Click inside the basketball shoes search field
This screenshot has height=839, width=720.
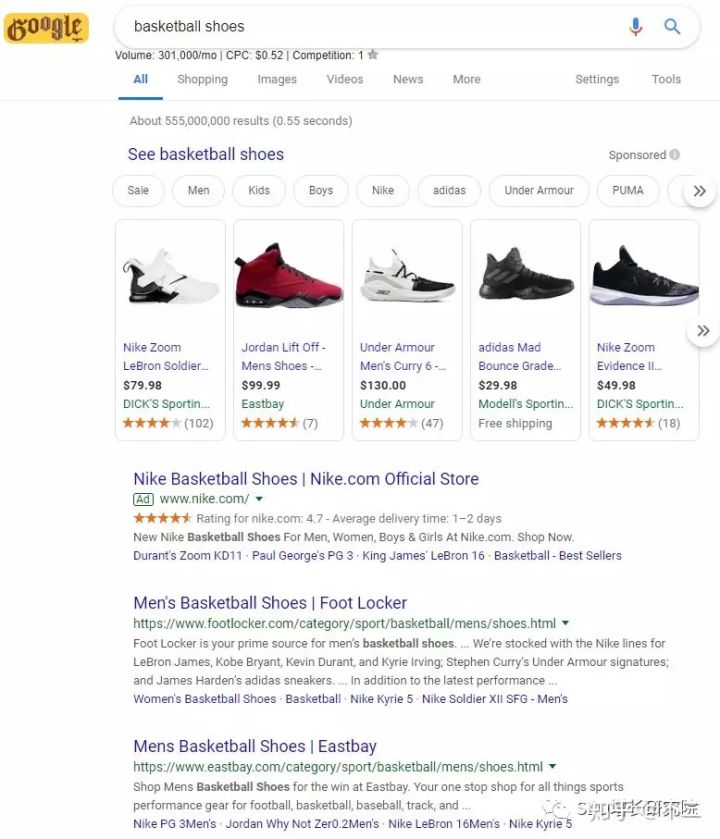click(x=370, y=27)
